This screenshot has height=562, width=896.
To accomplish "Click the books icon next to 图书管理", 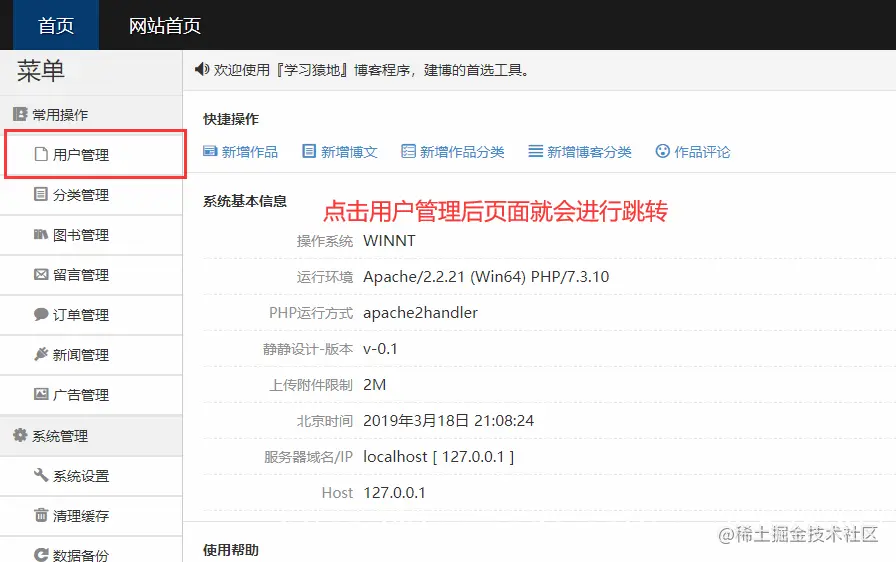I will (41, 234).
